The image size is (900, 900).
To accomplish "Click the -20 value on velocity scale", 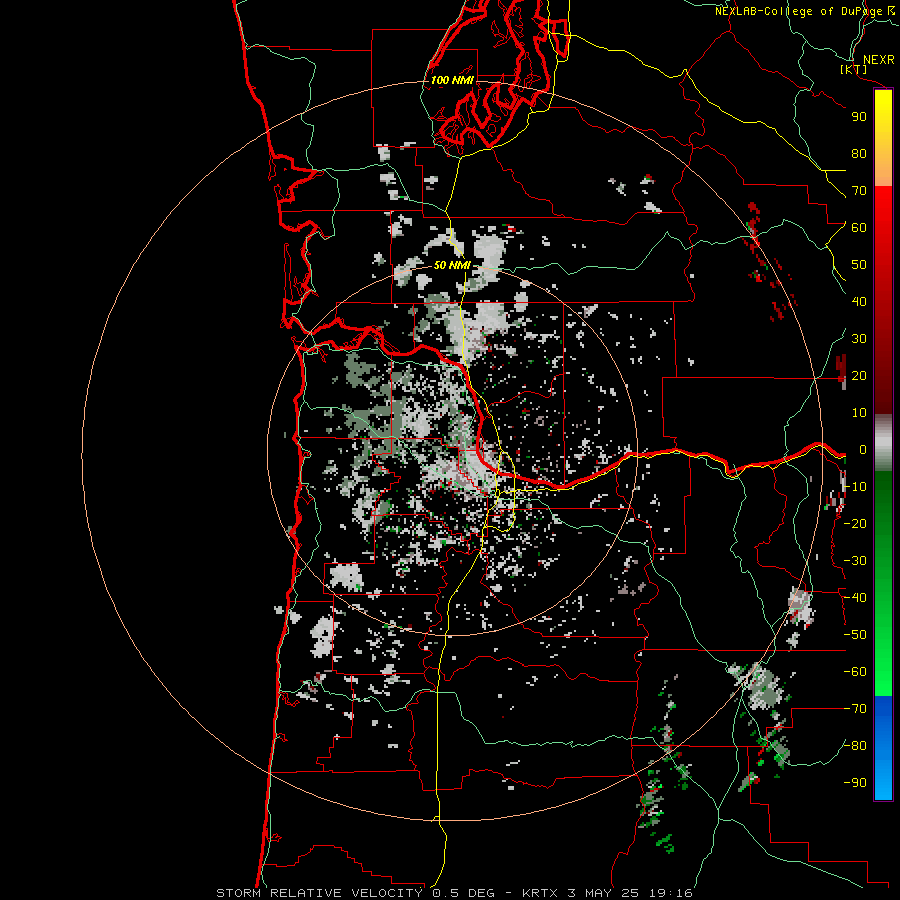I will pyautogui.click(x=855, y=524).
